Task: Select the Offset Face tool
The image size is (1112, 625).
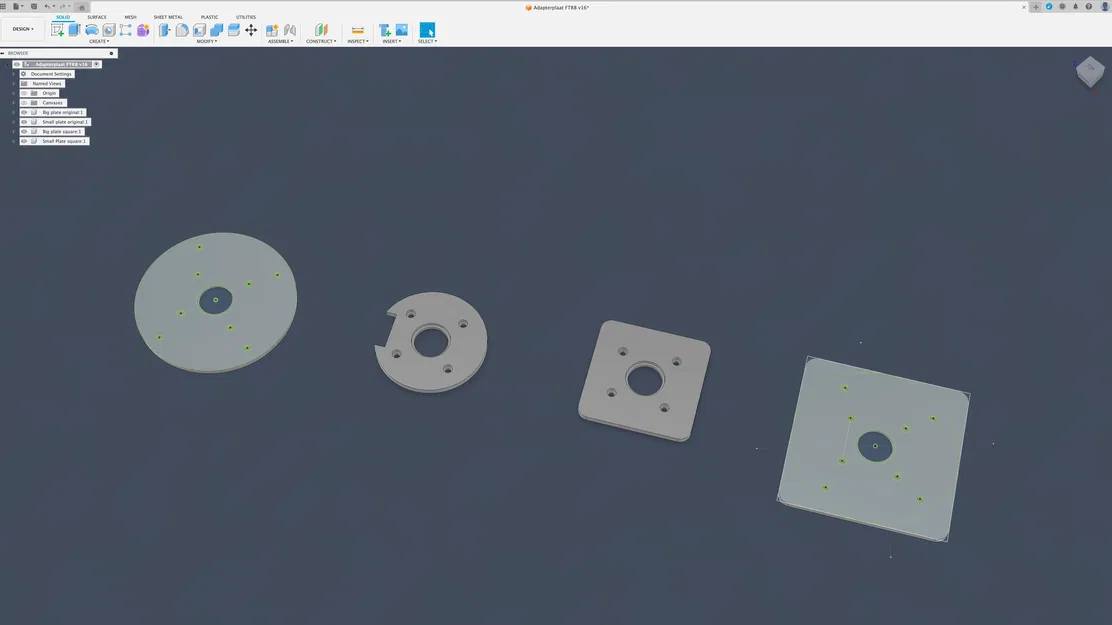Action: (233, 30)
